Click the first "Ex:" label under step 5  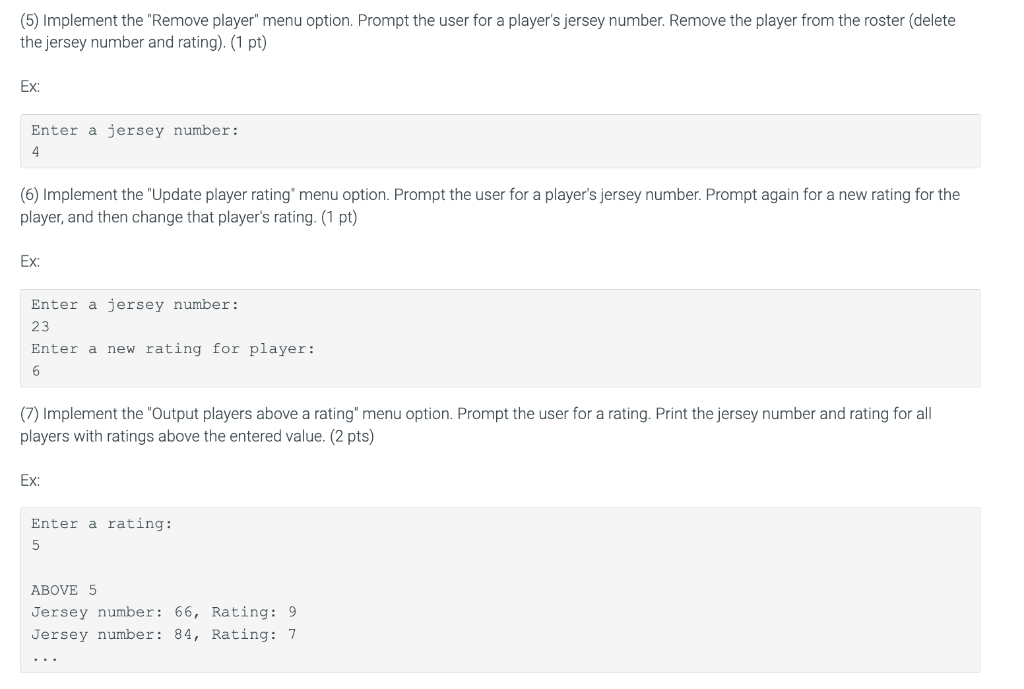coord(30,87)
